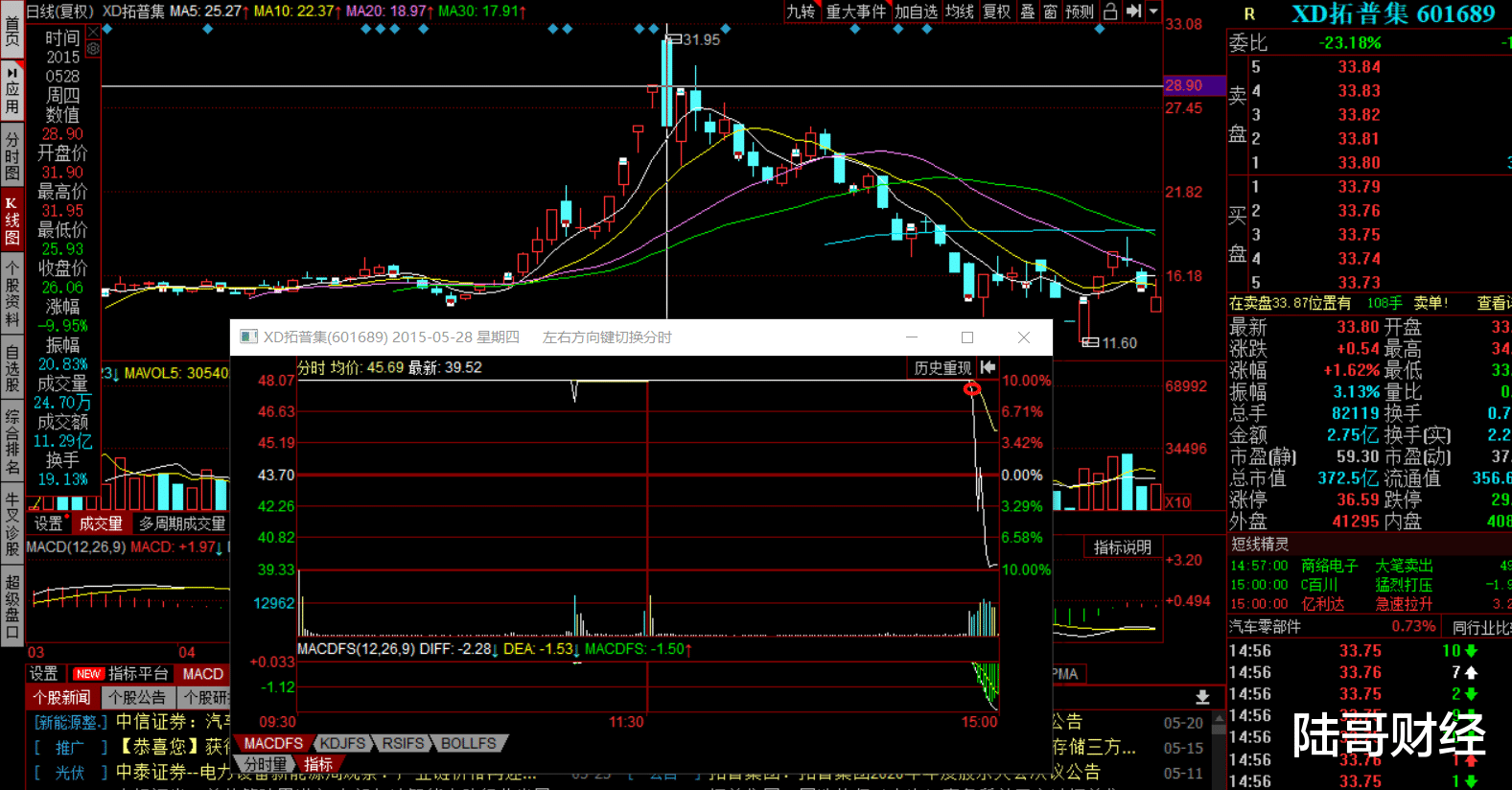Open 综合排名 ranking sidebar tab
Image resolution: width=1512 pixels, height=790 pixels.
click(x=12, y=442)
